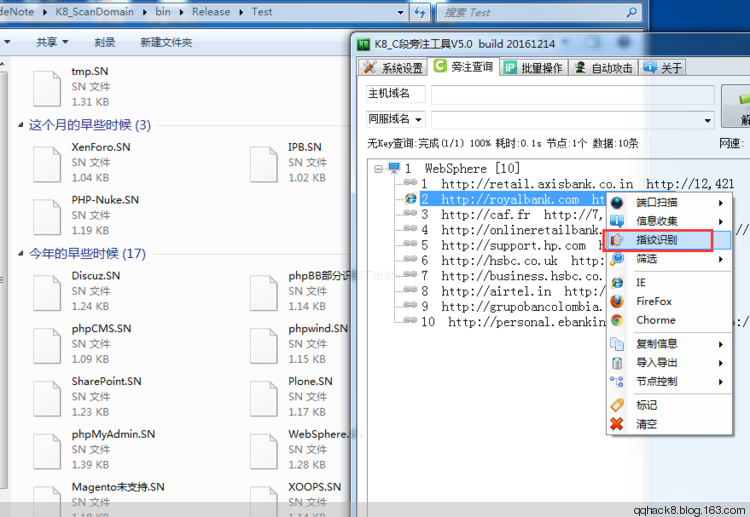
Task: Click the 信息收集 info icon in menu
Action: [x=617, y=221]
